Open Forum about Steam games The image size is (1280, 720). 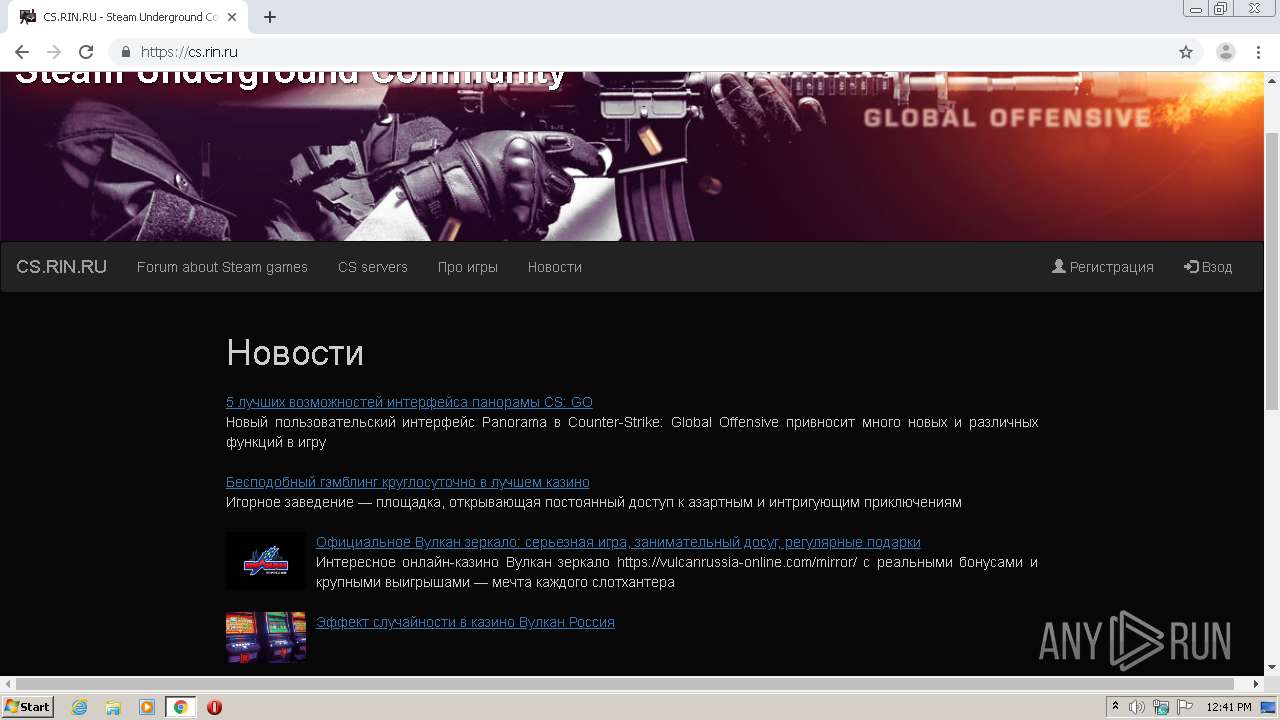222,267
